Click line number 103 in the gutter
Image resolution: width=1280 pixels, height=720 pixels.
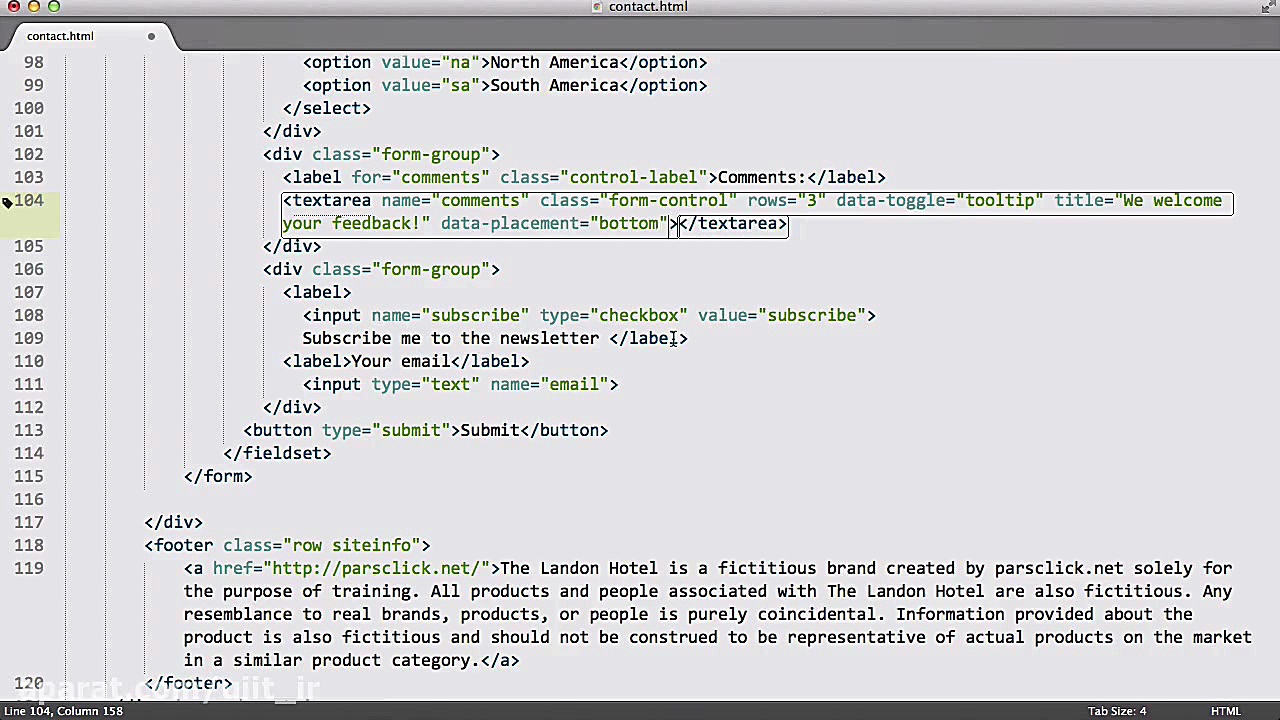pyautogui.click(x=29, y=177)
